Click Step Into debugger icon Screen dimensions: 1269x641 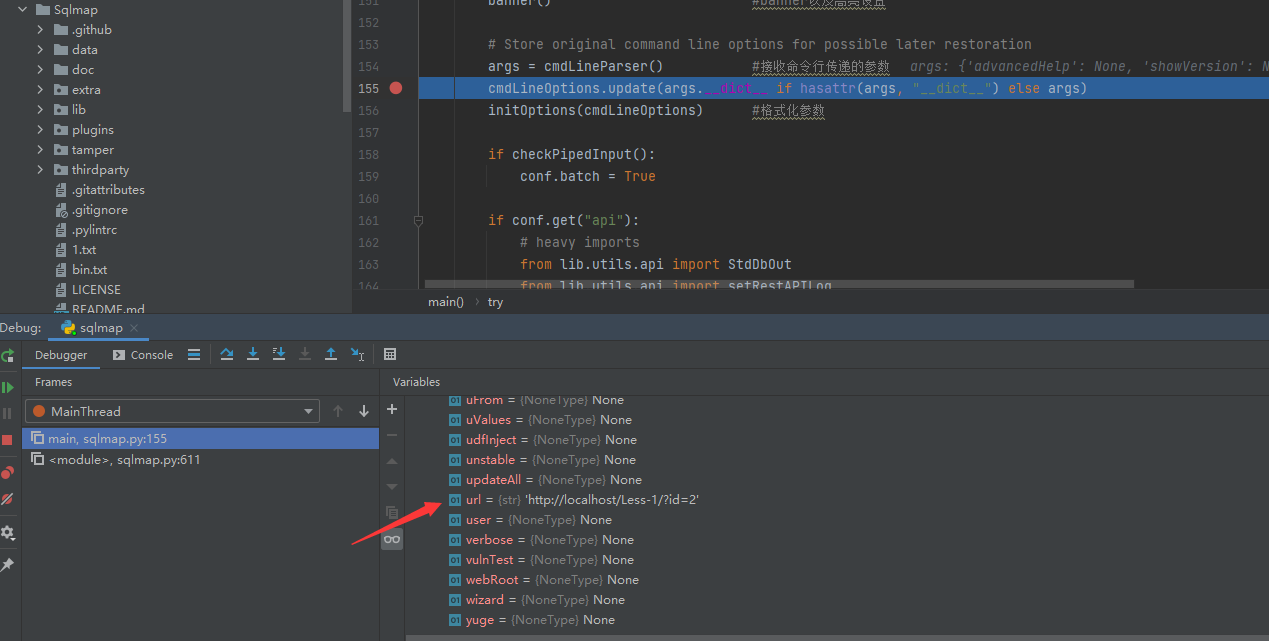(253, 354)
